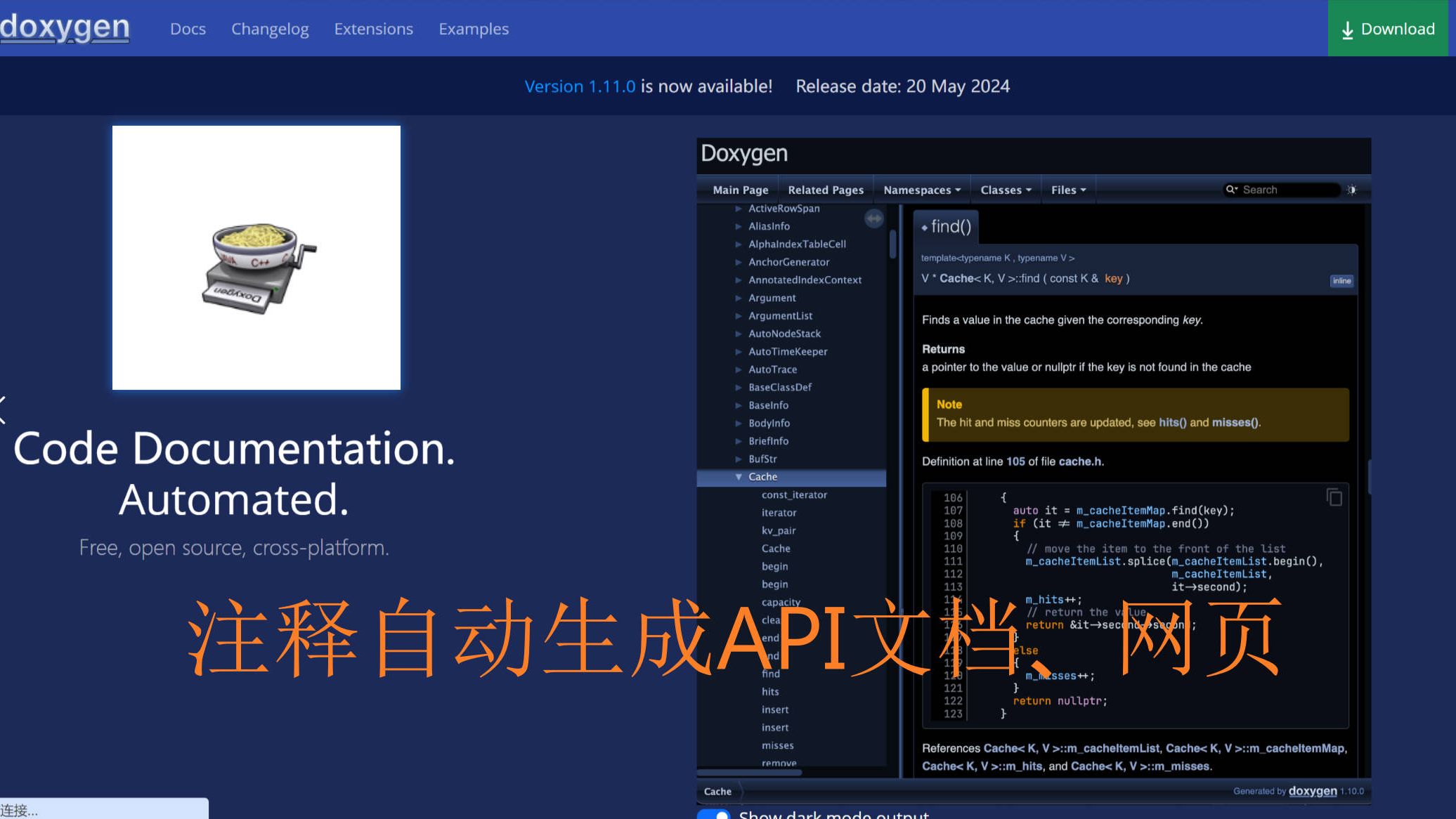This screenshot has width=1456, height=819.
Task: Switch to the Main Page tab
Action: click(741, 190)
